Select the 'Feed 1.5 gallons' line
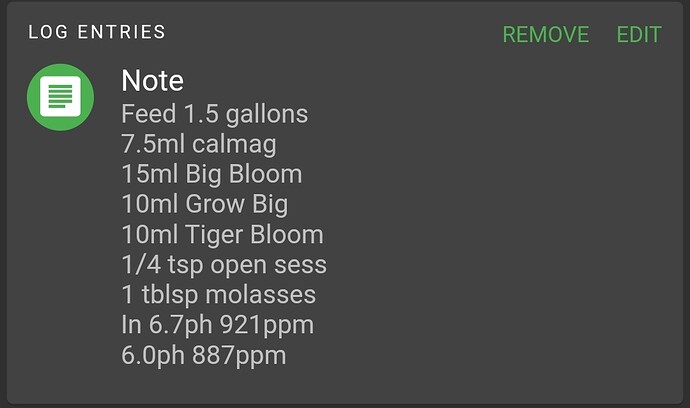 215,114
